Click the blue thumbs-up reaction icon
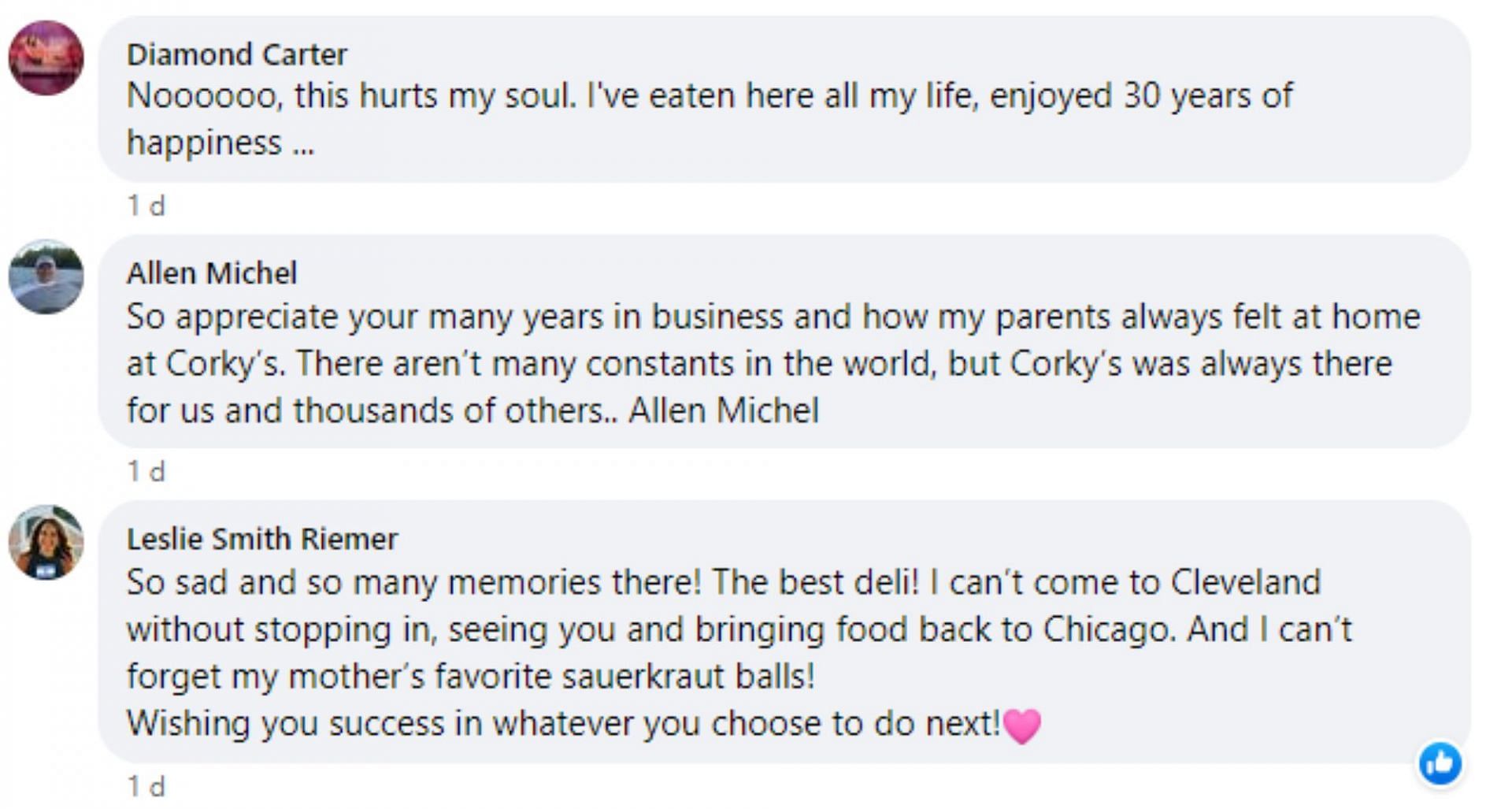 [1440, 763]
